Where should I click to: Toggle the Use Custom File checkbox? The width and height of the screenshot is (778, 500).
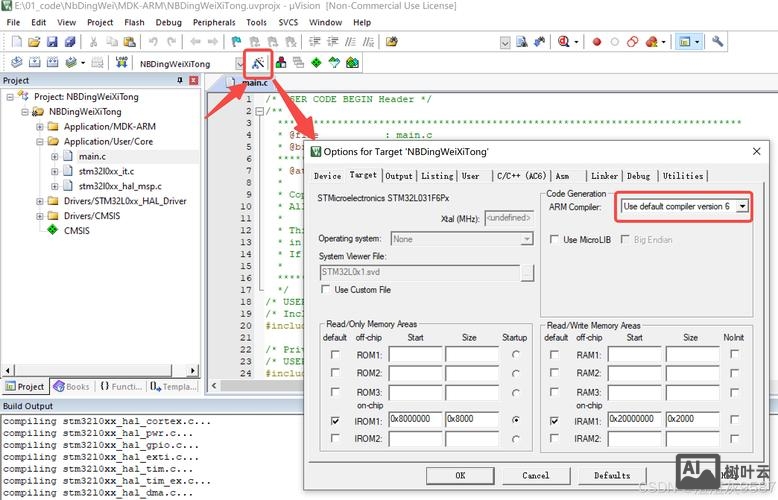coord(326,289)
